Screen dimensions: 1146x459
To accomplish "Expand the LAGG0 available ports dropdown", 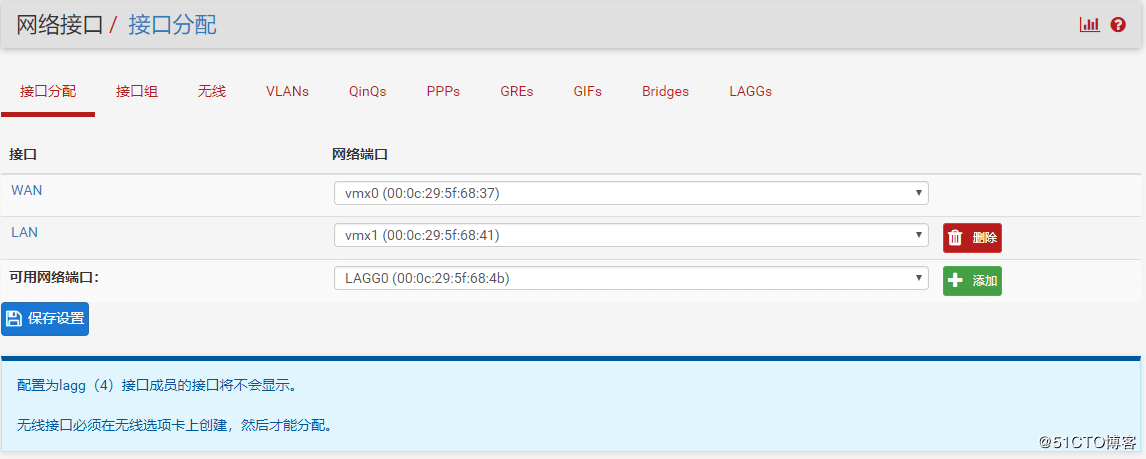I will pyautogui.click(x=630, y=278).
